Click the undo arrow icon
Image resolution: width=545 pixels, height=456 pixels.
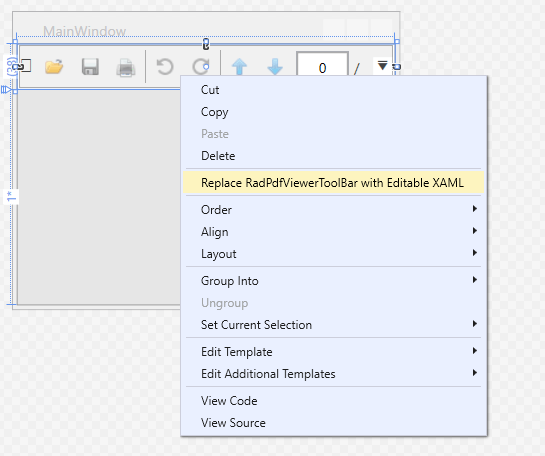click(165, 67)
